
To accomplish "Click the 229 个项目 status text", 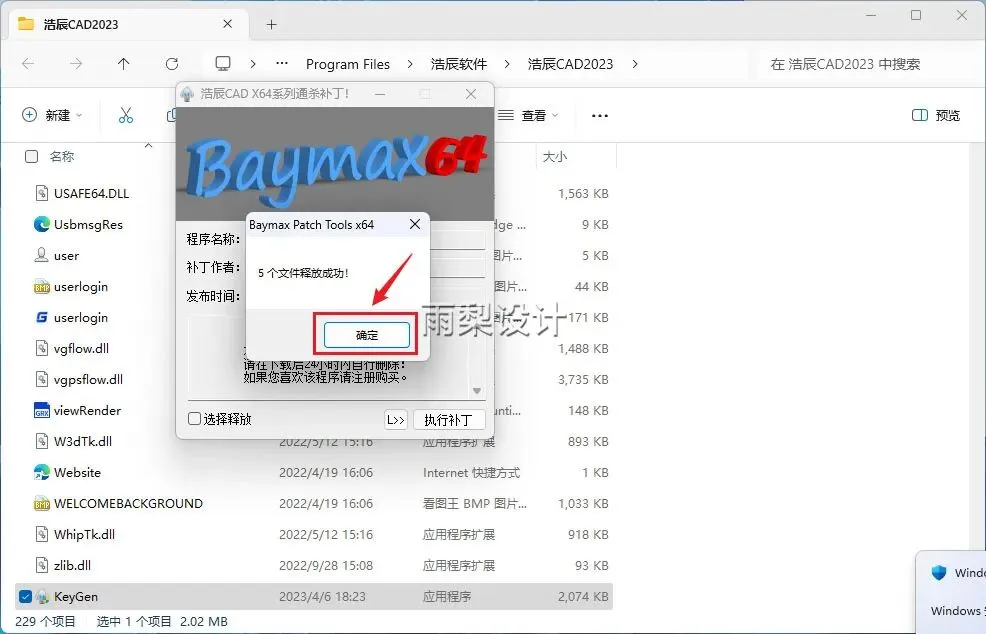I will click(45, 621).
